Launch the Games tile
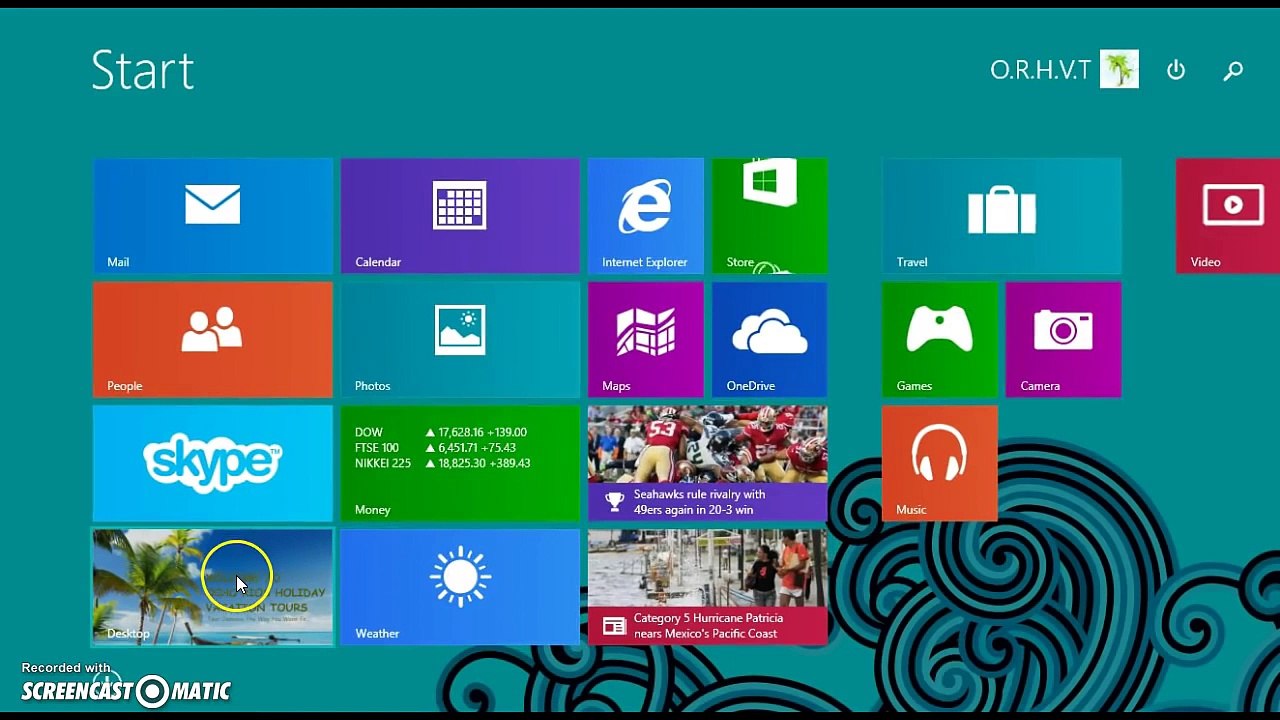 click(940, 340)
